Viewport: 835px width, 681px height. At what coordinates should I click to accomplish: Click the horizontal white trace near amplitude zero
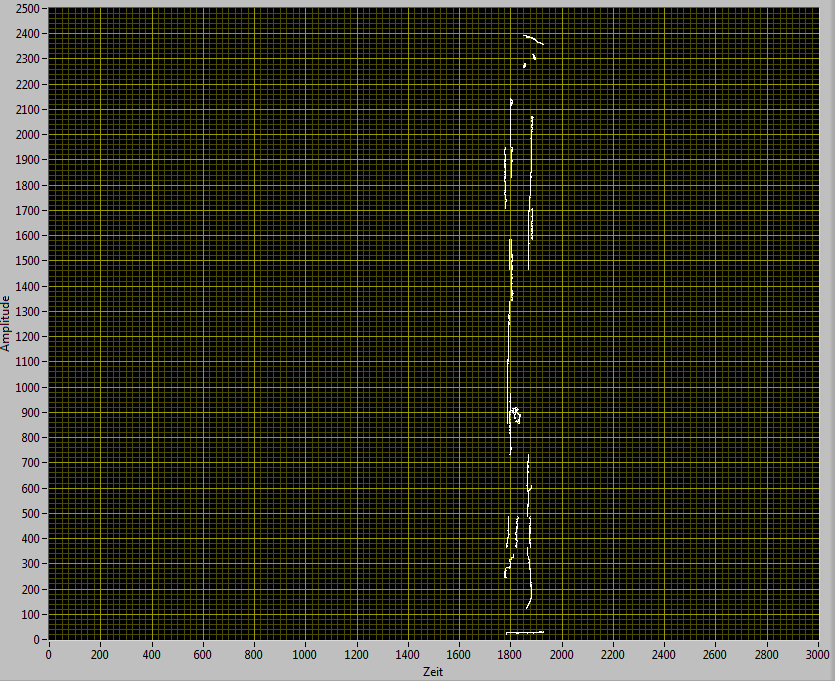coord(525,633)
